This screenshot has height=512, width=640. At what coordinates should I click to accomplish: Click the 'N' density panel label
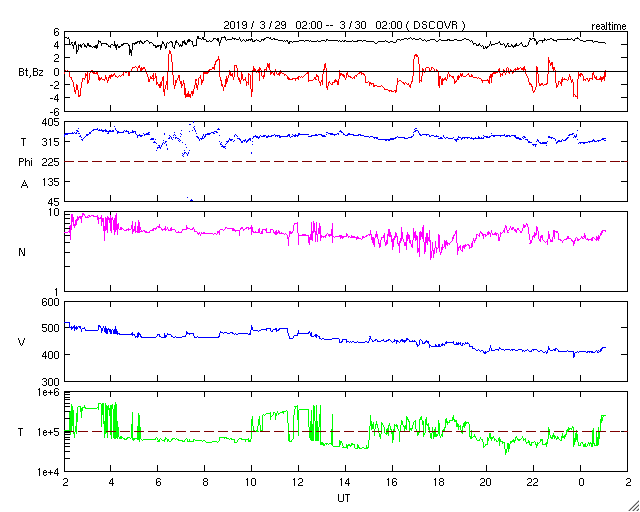point(22,252)
